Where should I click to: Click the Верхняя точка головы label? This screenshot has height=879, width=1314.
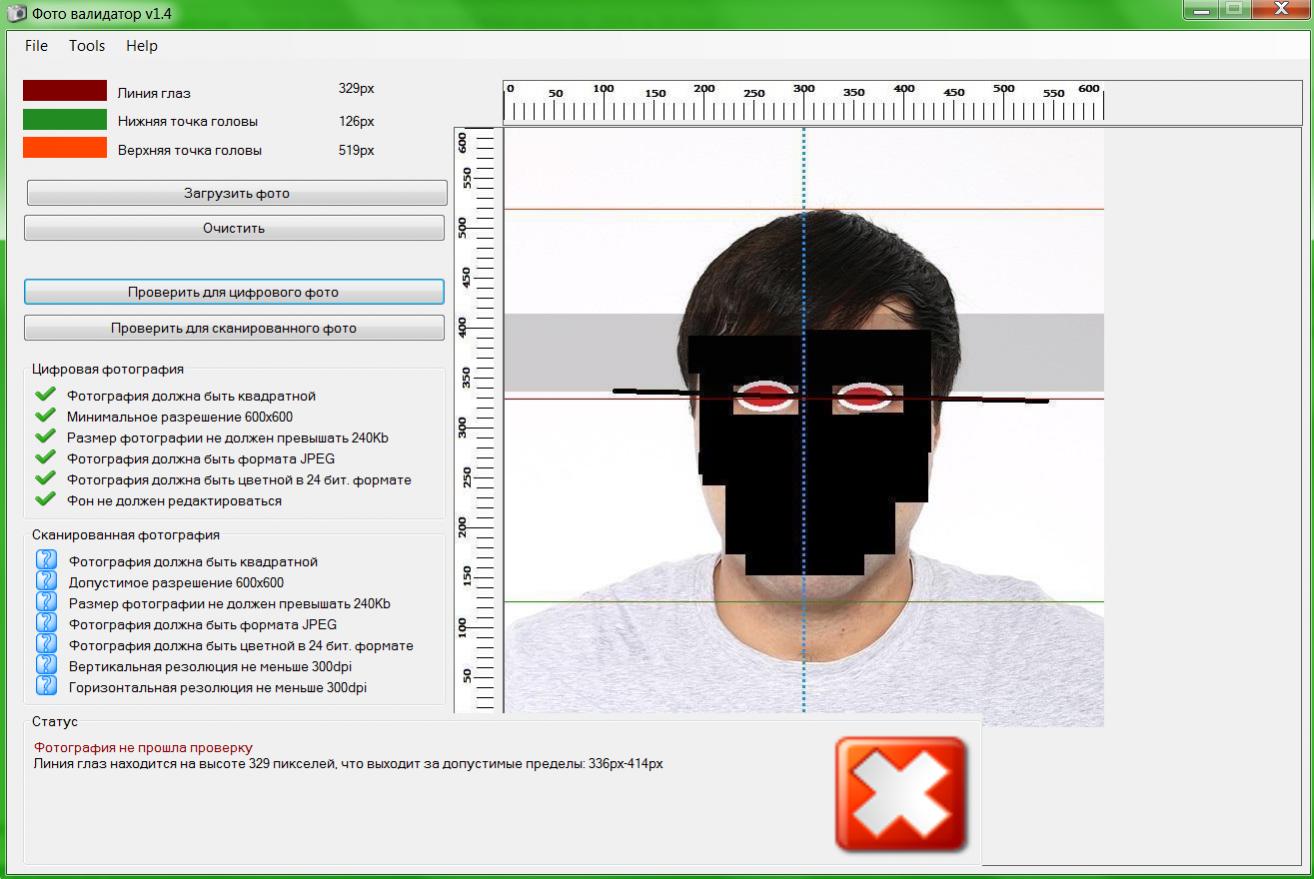[x=189, y=150]
